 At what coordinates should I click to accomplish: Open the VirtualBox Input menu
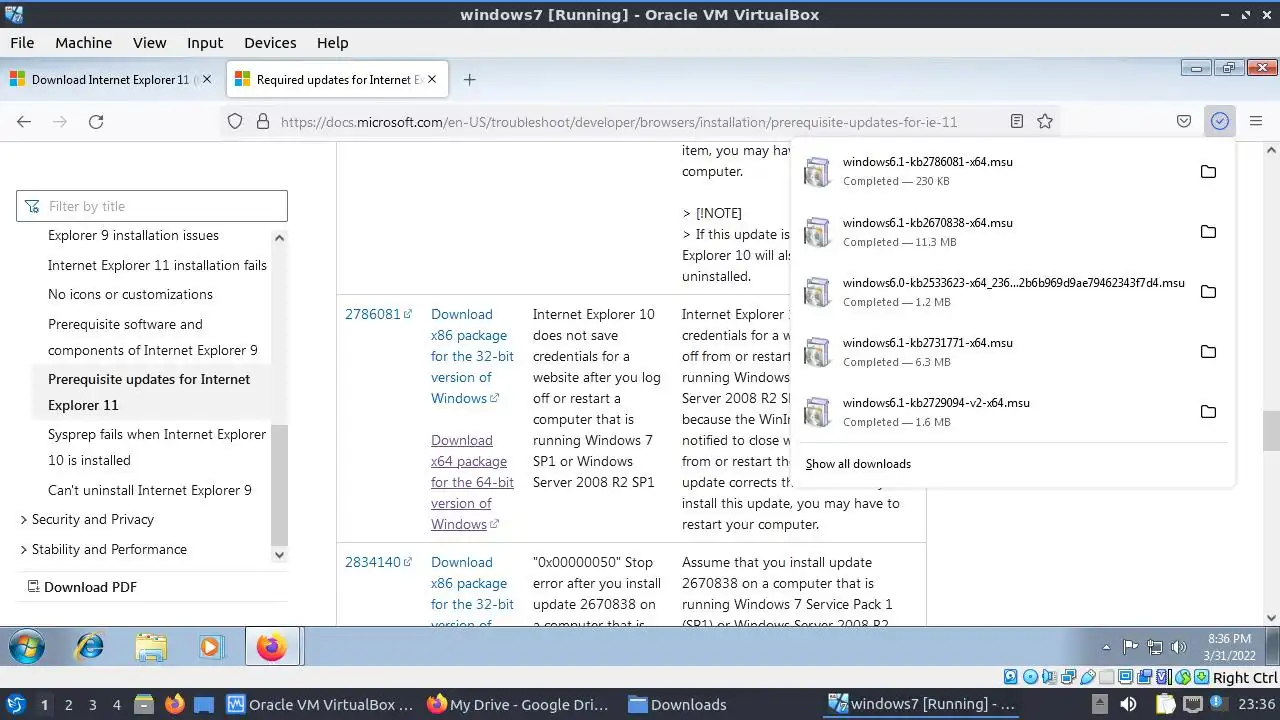click(x=205, y=43)
